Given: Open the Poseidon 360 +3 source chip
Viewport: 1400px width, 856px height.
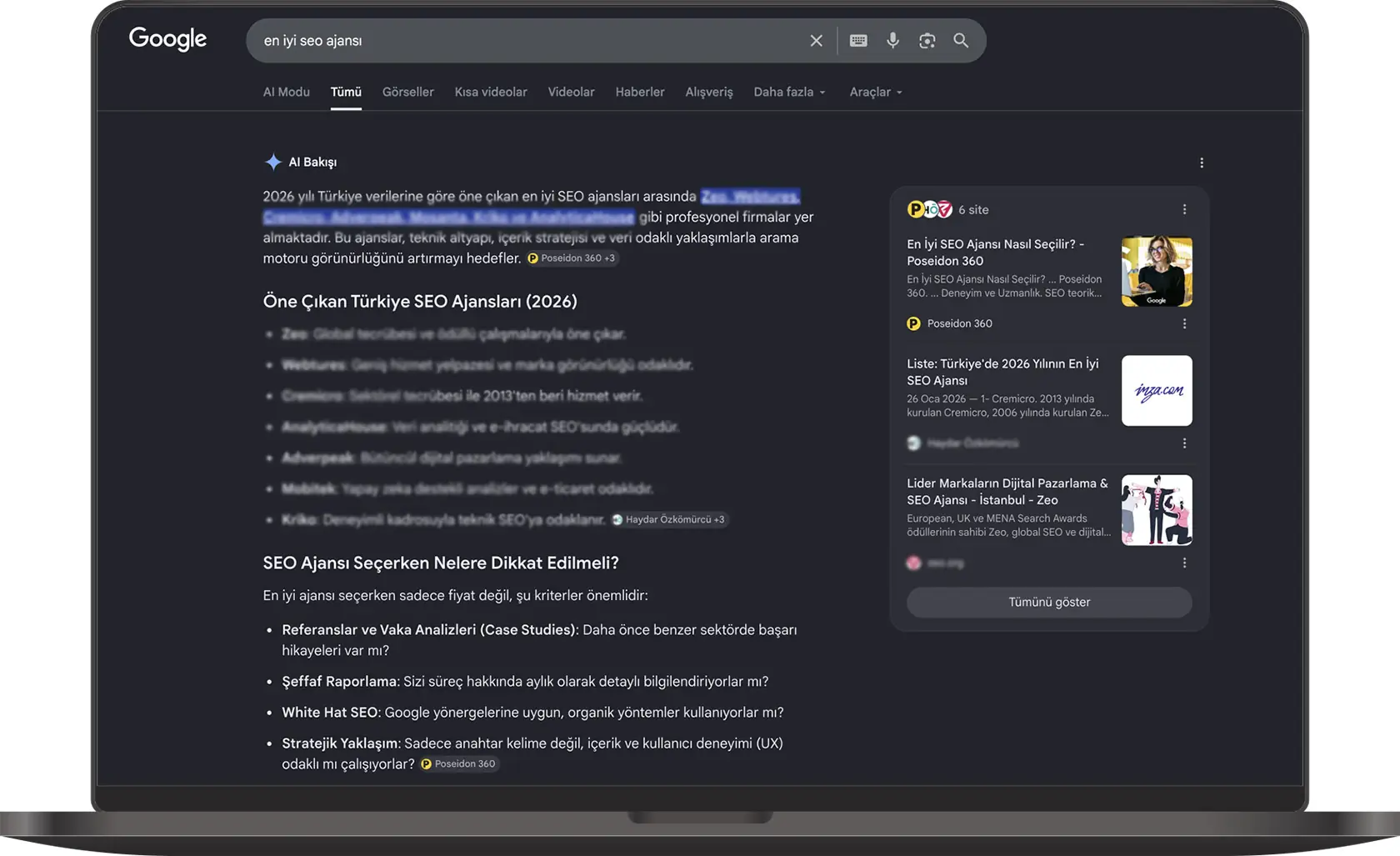Looking at the screenshot, I should point(572,258).
